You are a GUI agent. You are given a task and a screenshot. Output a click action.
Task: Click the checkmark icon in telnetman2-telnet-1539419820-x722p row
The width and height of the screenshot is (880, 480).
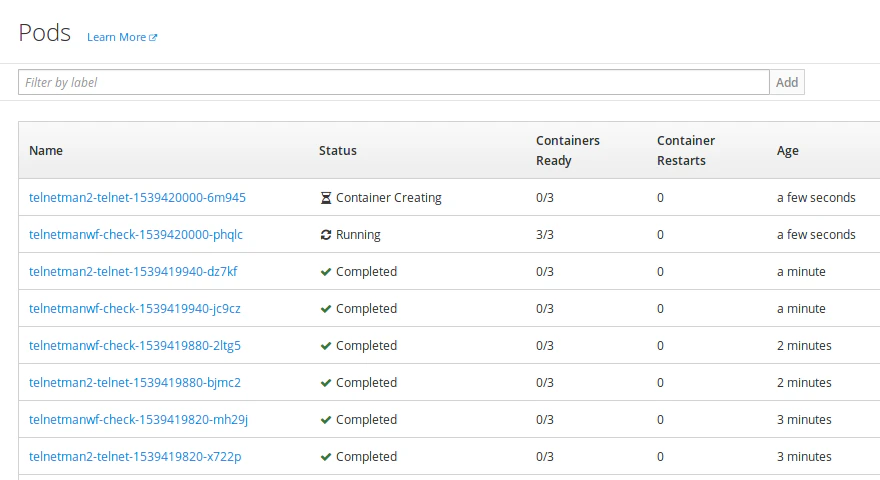326,457
